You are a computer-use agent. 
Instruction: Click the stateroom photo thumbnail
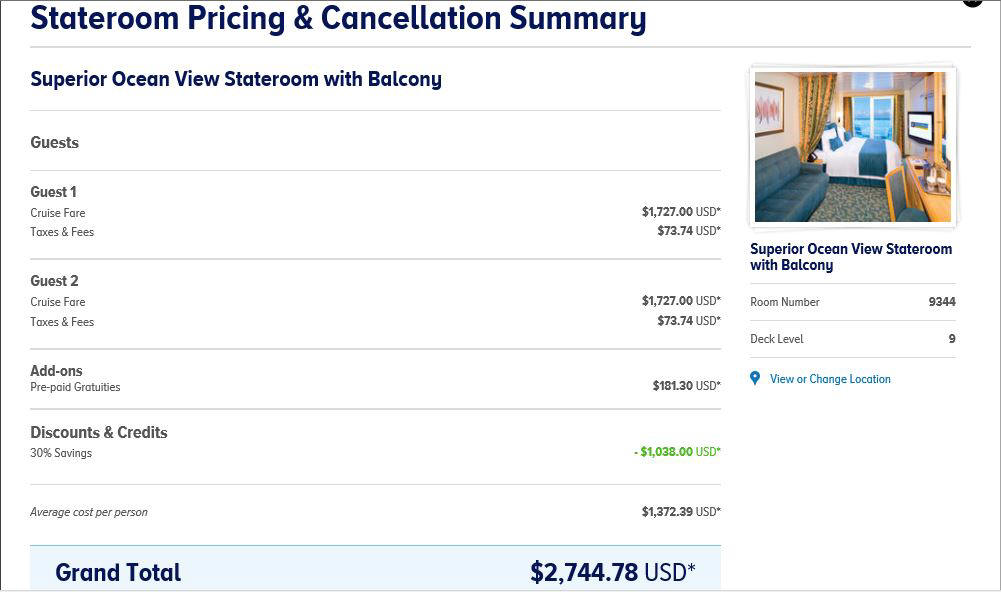[x=852, y=146]
